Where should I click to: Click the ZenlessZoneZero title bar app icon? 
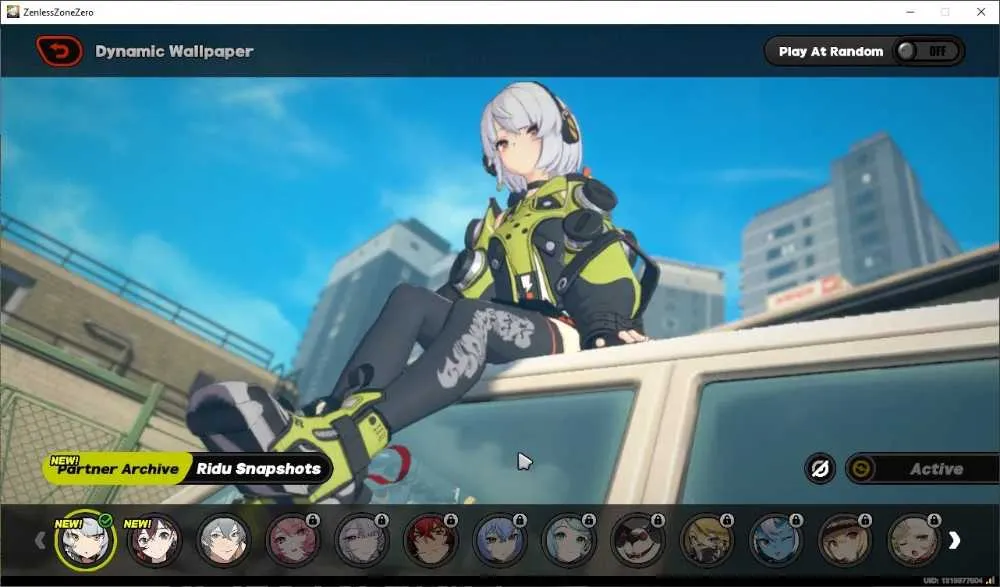click(x=13, y=11)
